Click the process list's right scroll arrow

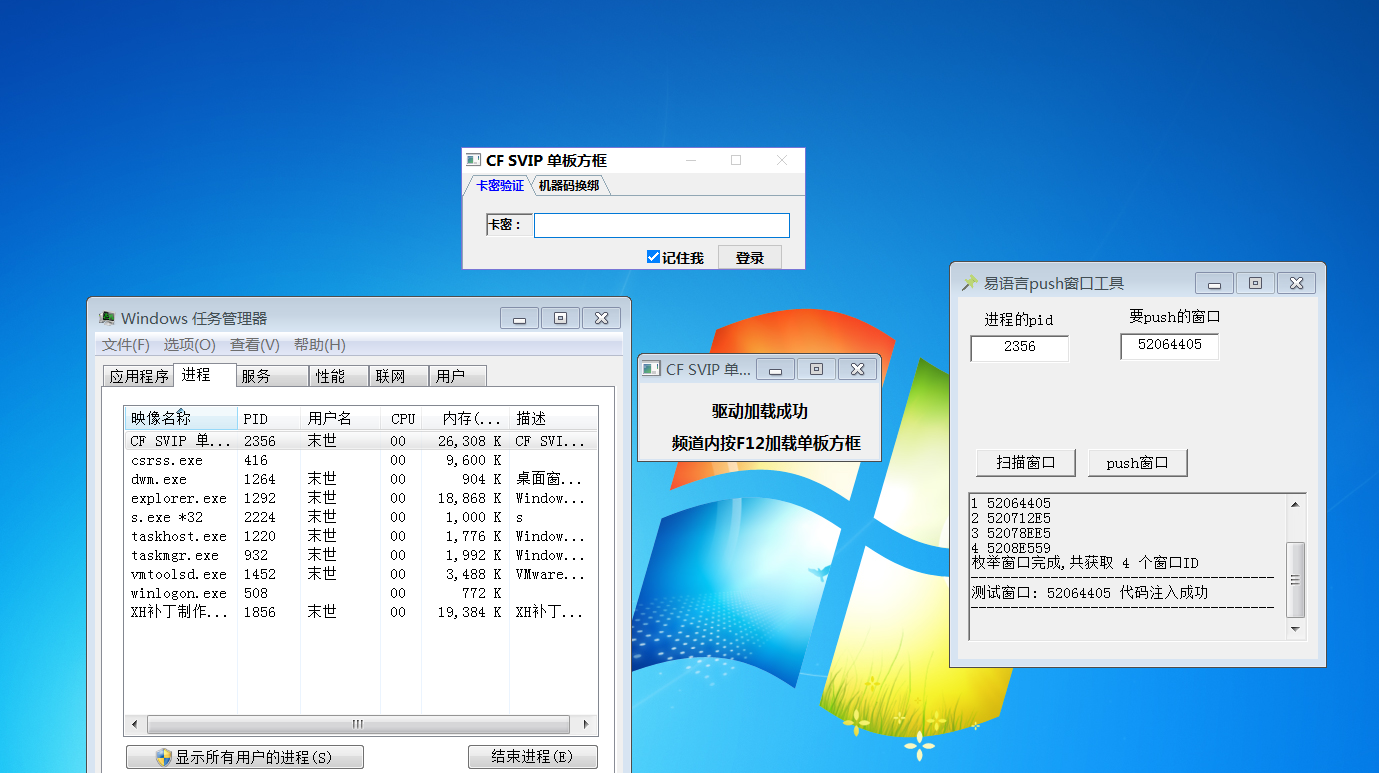(587, 724)
